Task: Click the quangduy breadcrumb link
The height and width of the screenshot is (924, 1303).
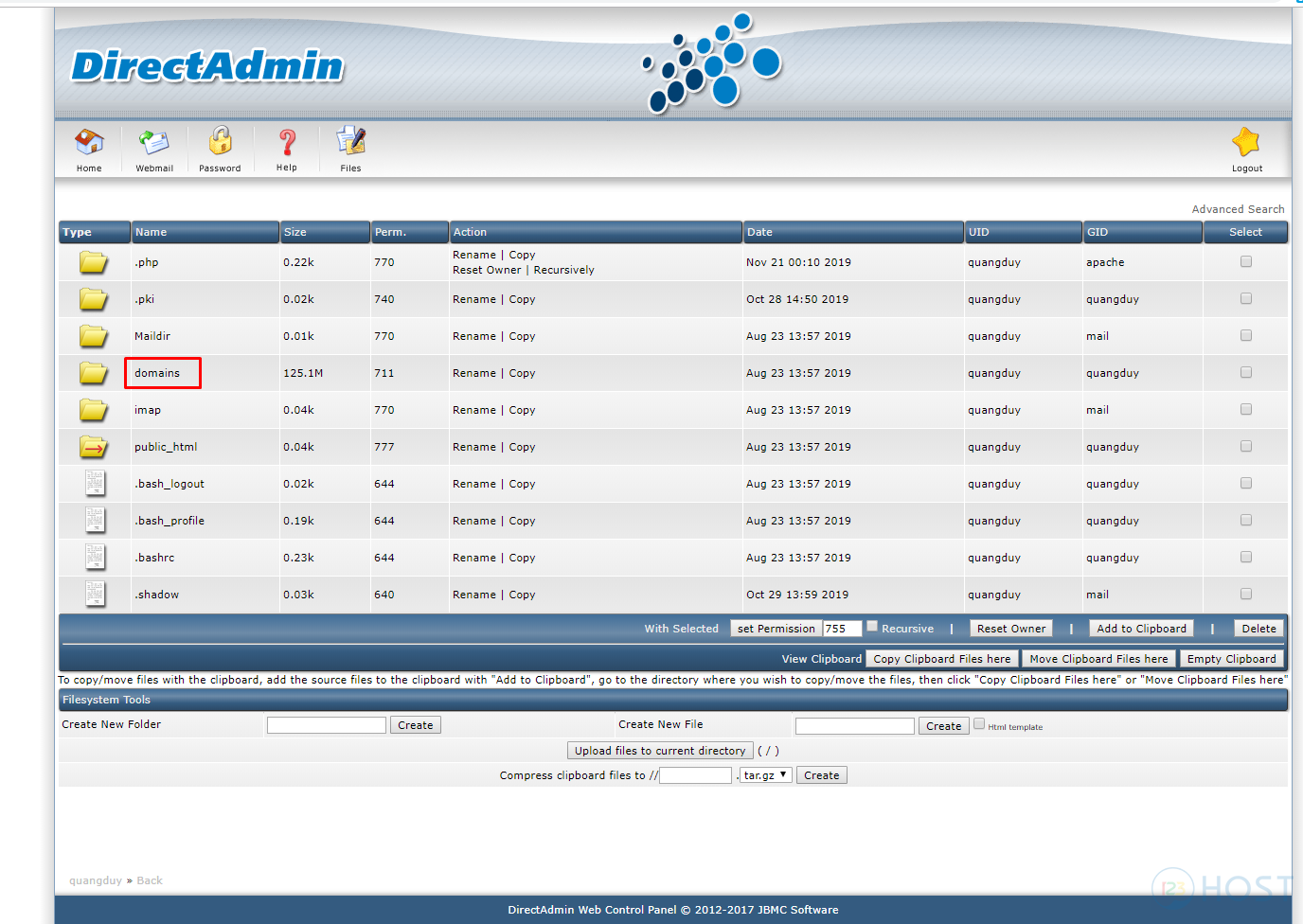Action: click(x=96, y=880)
